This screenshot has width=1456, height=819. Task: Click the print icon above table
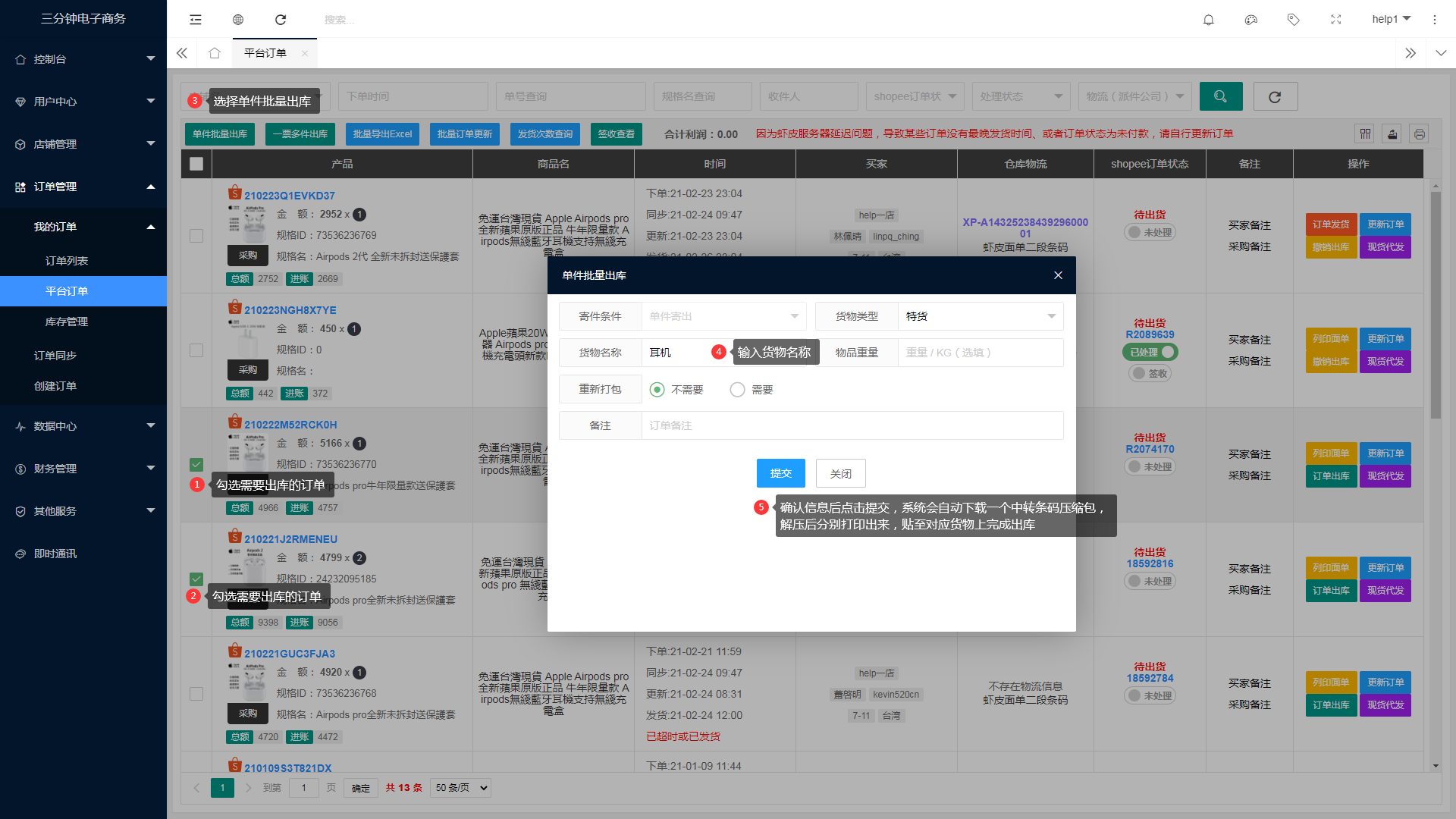point(1420,134)
